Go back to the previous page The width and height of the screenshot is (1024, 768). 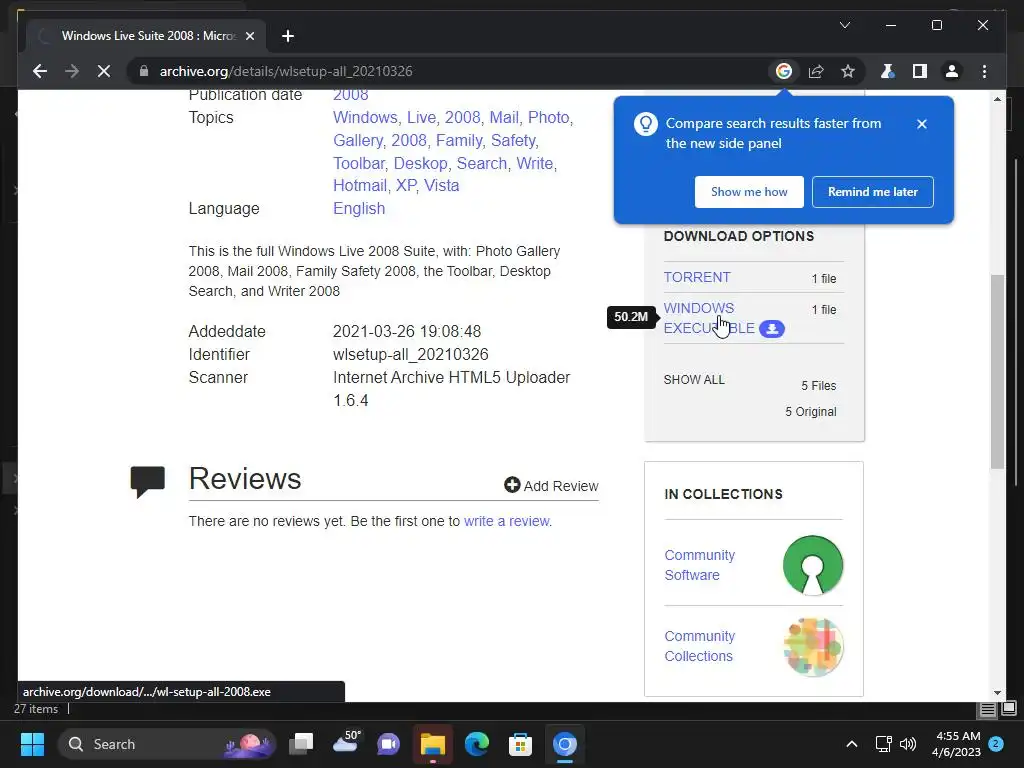pyautogui.click(x=40, y=71)
